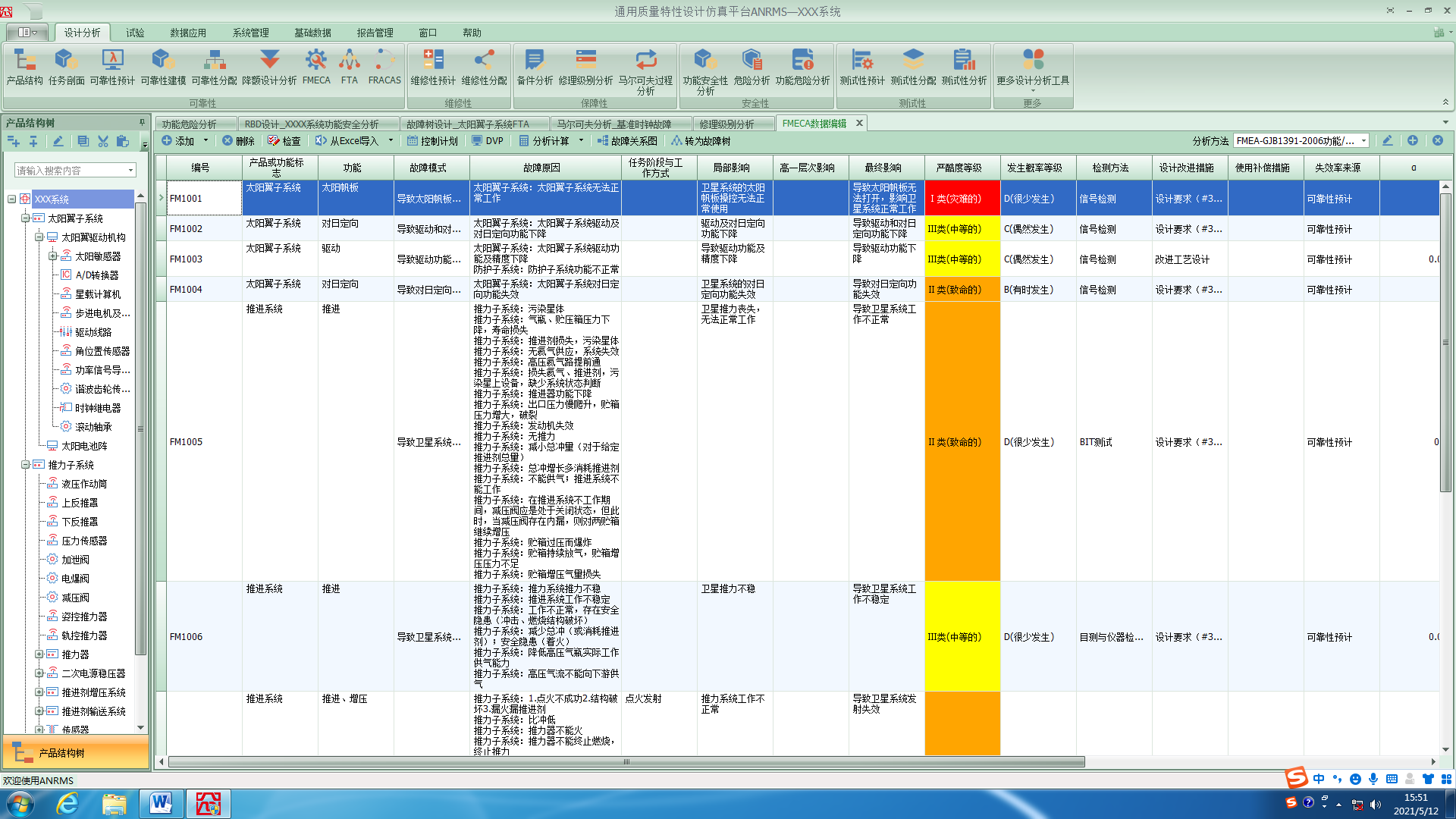Screen dimensions: 1456x819
Task: Open 马尔可夫过程分析 tool
Action: tap(645, 72)
